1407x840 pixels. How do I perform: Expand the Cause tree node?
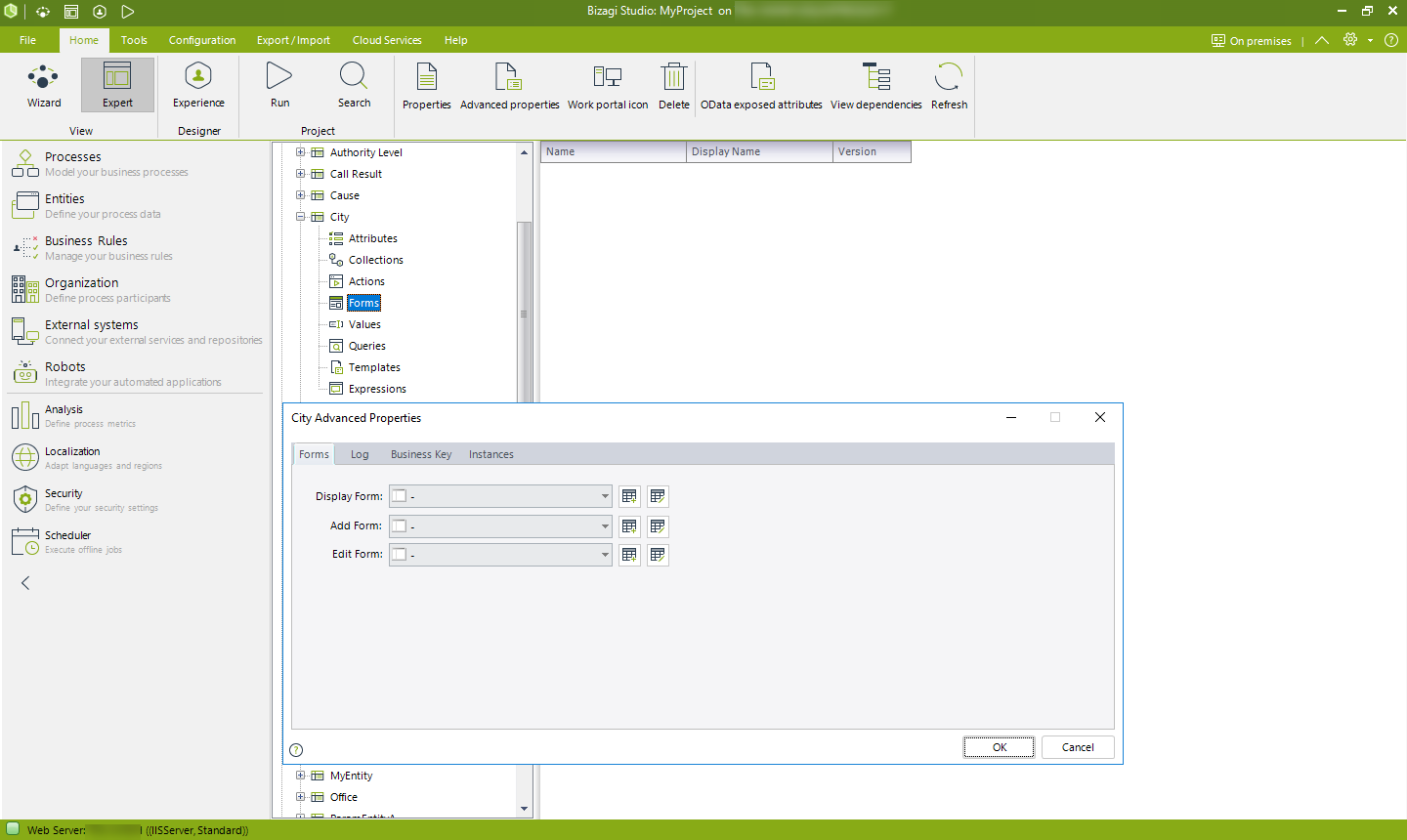[301, 195]
